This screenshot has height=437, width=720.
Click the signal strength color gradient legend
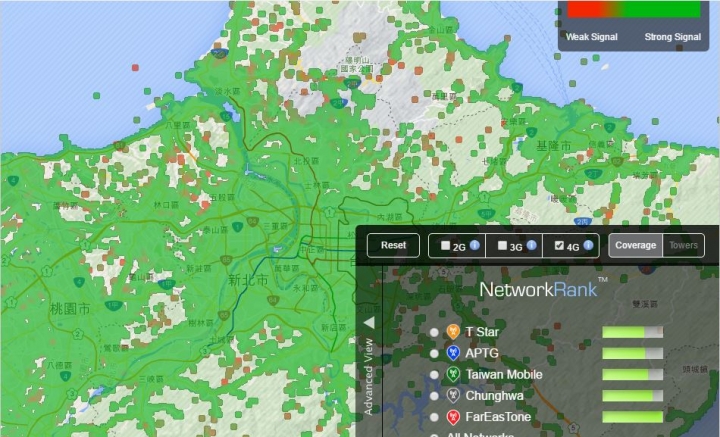point(634,9)
